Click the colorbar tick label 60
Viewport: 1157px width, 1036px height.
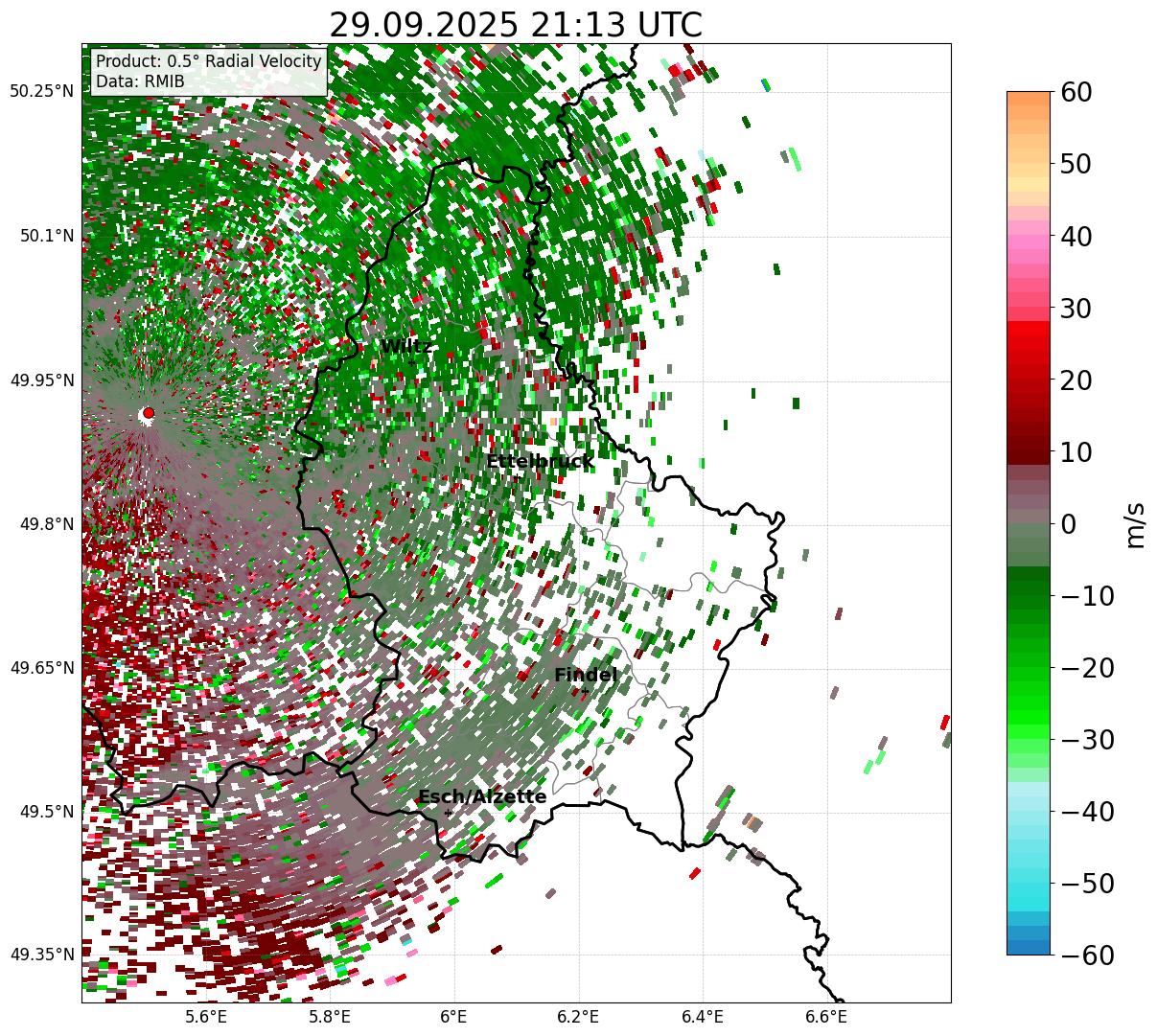pyautogui.click(x=1077, y=92)
